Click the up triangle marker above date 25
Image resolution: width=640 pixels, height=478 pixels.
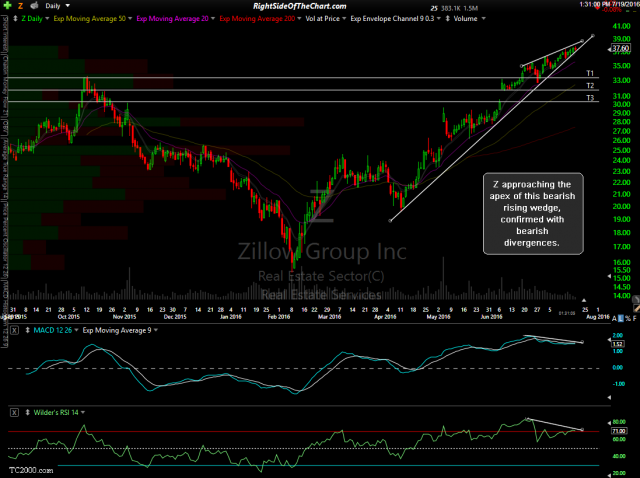tap(584, 300)
